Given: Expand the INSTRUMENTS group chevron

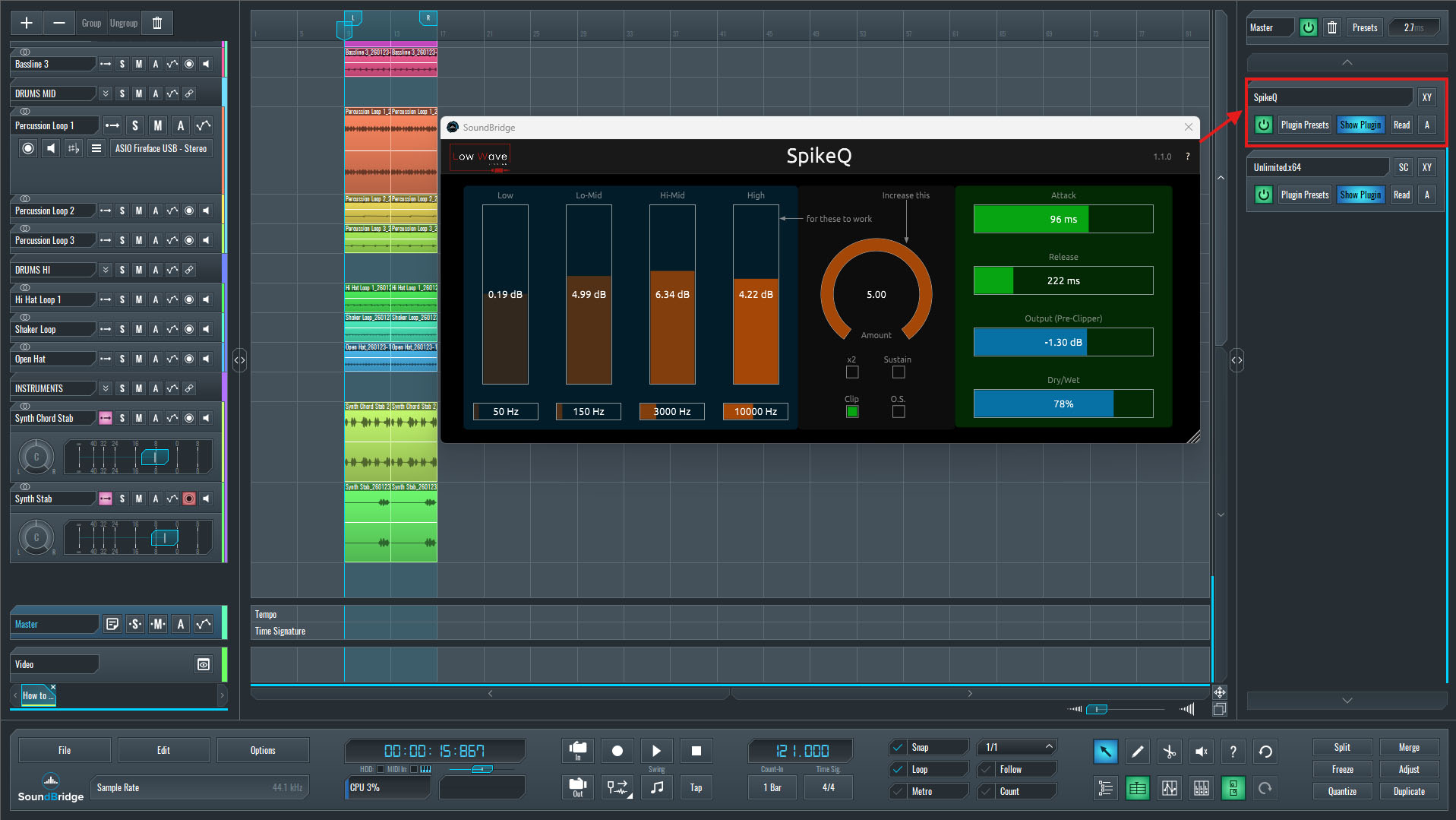Looking at the screenshot, I should tap(106, 388).
